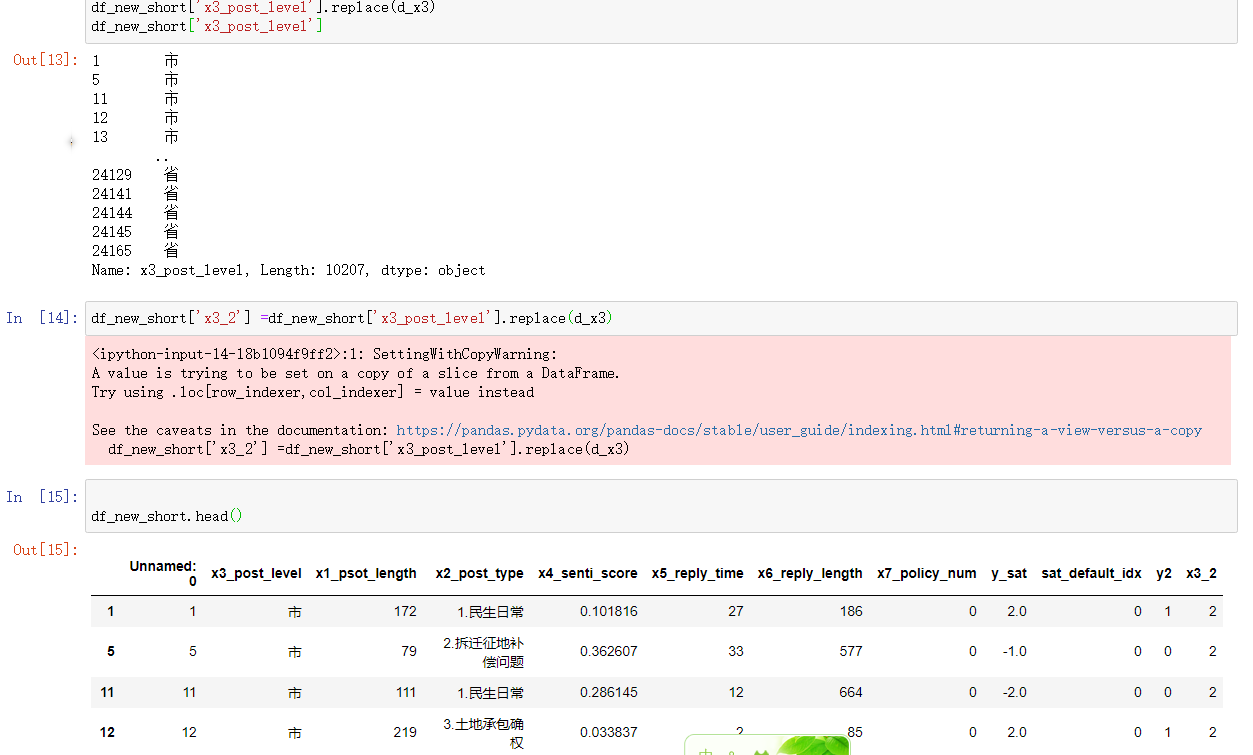Click the x2_post_type column header
Image resolution: width=1253 pixels, height=755 pixels.
click(x=479, y=573)
